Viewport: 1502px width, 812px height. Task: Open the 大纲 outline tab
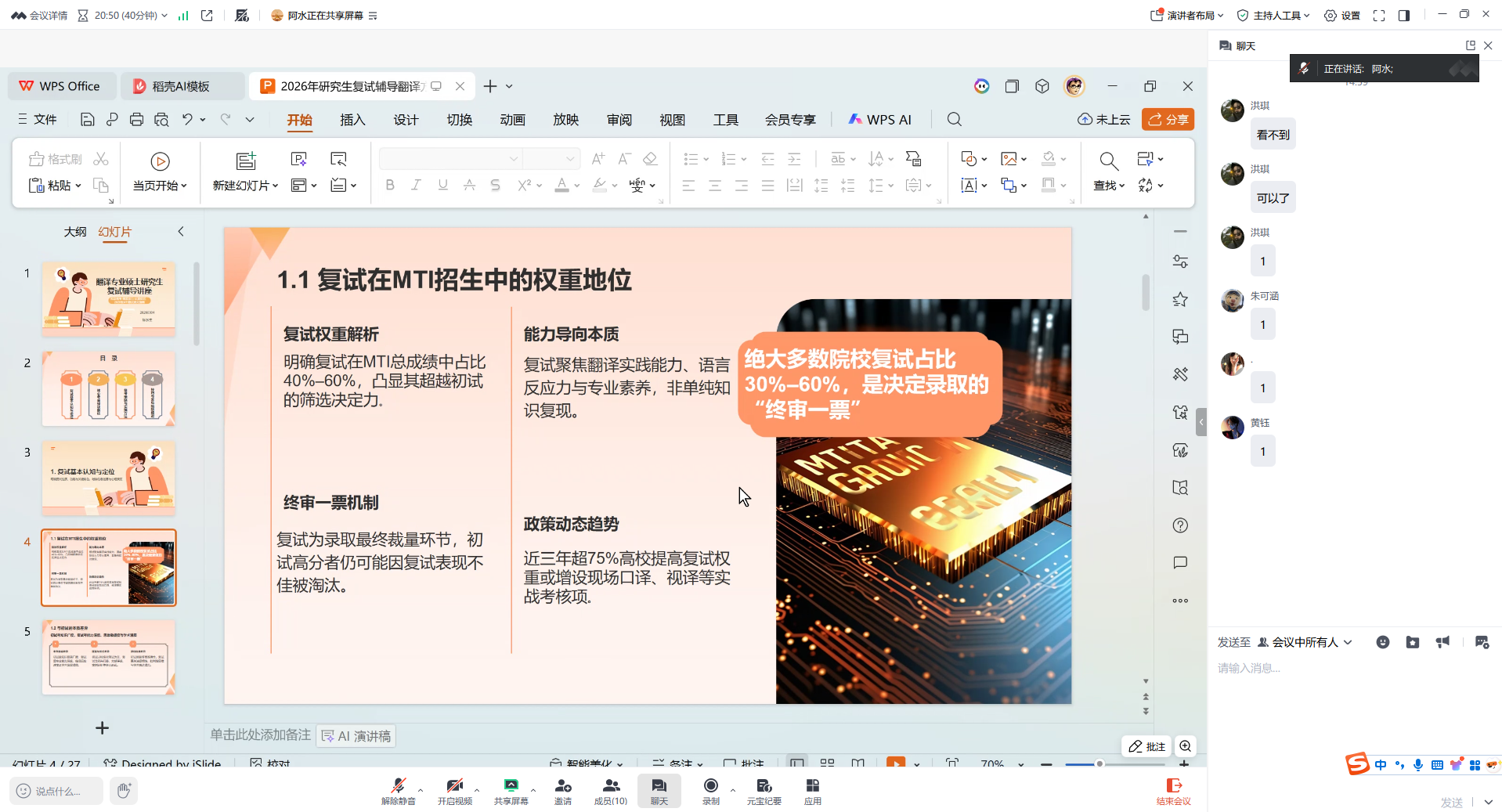[75, 232]
